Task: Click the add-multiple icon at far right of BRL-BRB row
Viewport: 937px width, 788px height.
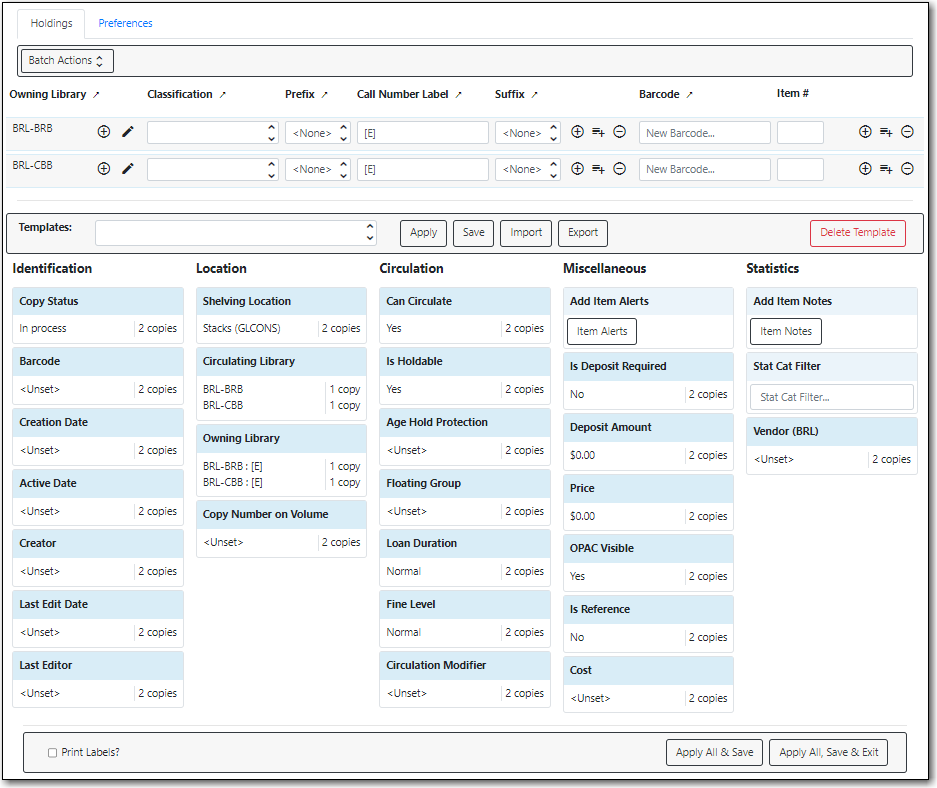Action: (886, 132)
